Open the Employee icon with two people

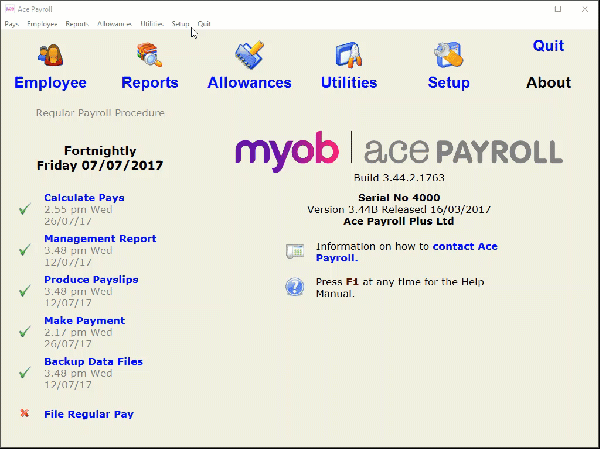tap(50, 55)
